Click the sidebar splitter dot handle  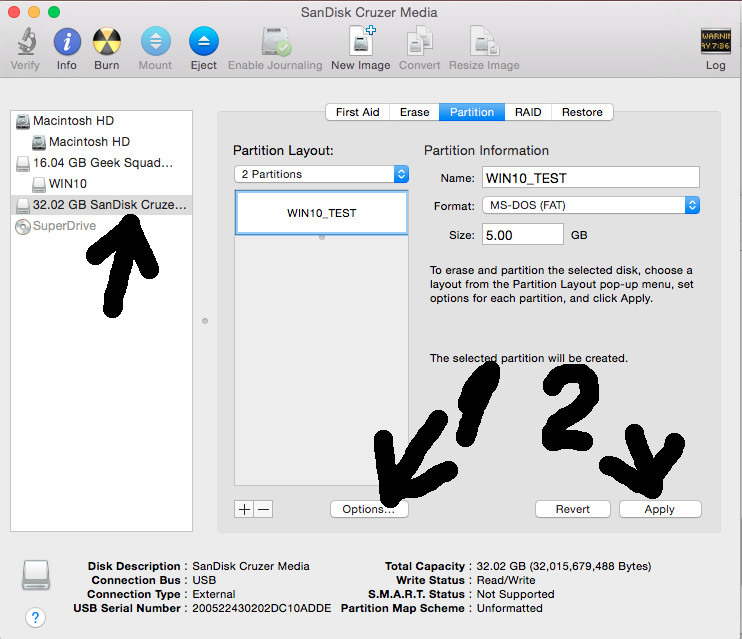(x=205, y=321)
